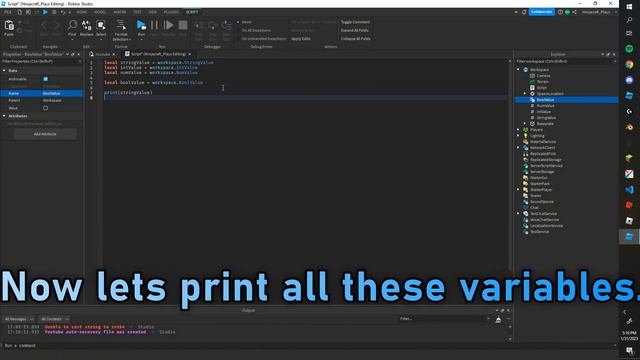The image size is (640, 360).
Task: Select IntValue in Explorer tree
Action: tap(543, 112)
